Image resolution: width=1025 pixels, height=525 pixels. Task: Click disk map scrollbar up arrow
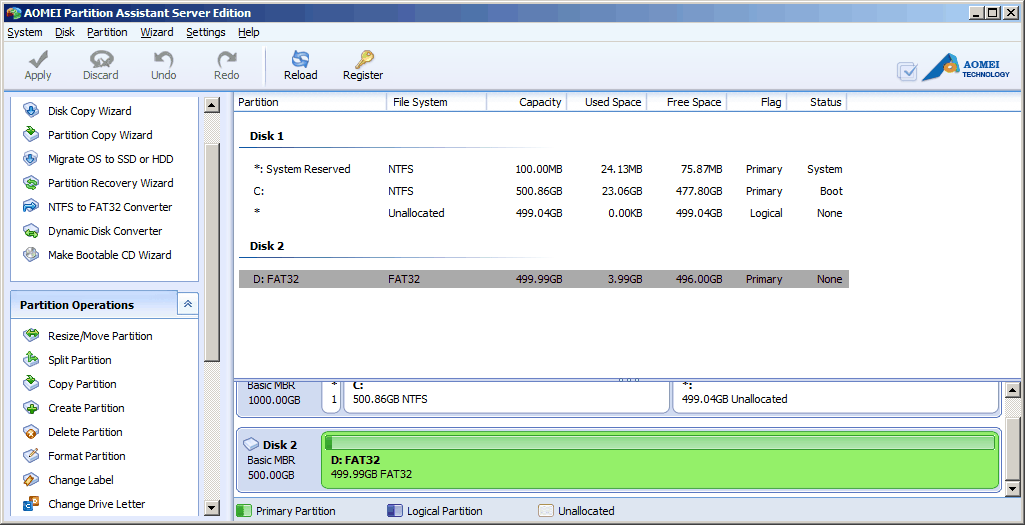click(1013, 390)
